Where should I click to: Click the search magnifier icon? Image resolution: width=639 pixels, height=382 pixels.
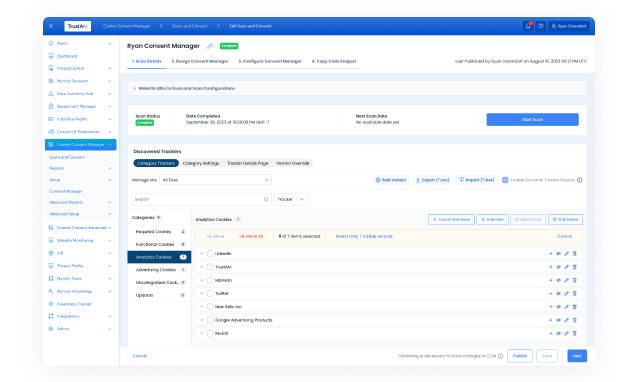coord(266,199)
